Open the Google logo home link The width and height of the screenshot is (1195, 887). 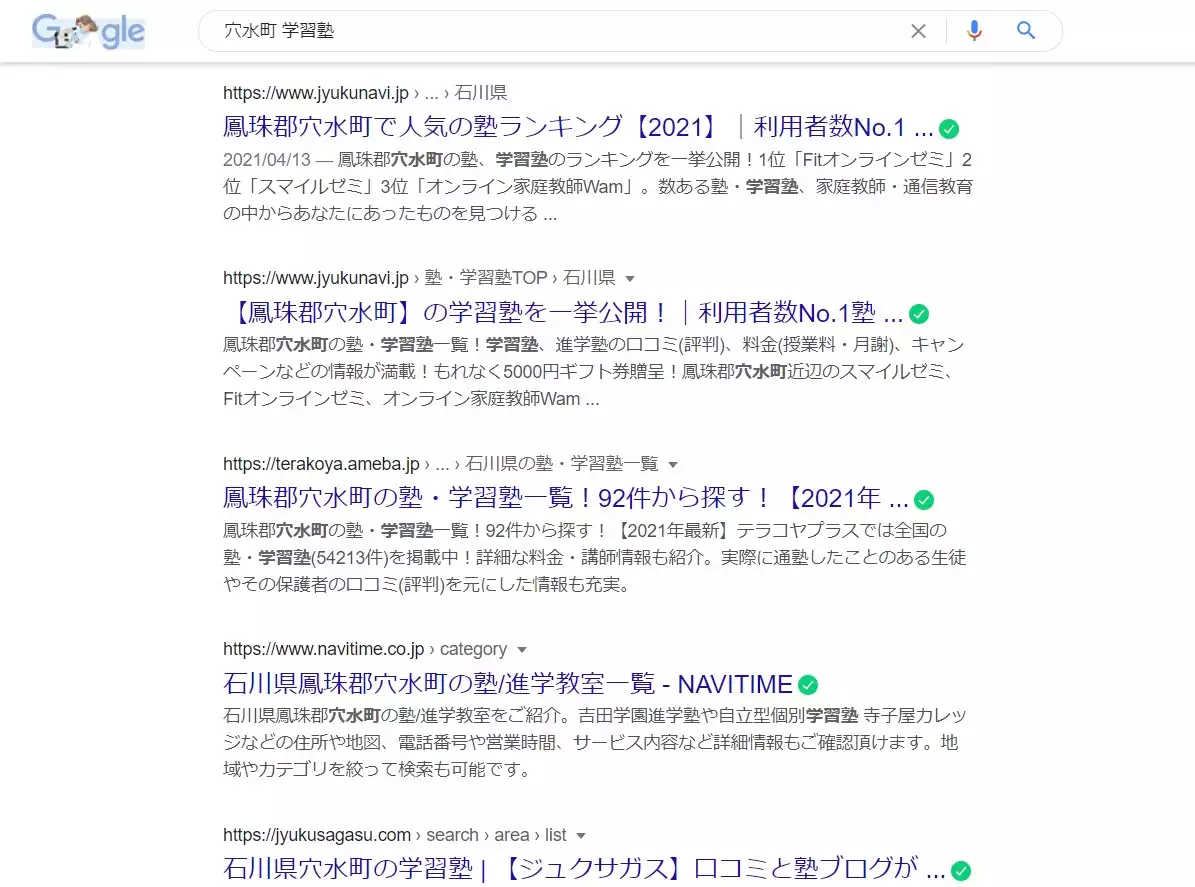88,31
